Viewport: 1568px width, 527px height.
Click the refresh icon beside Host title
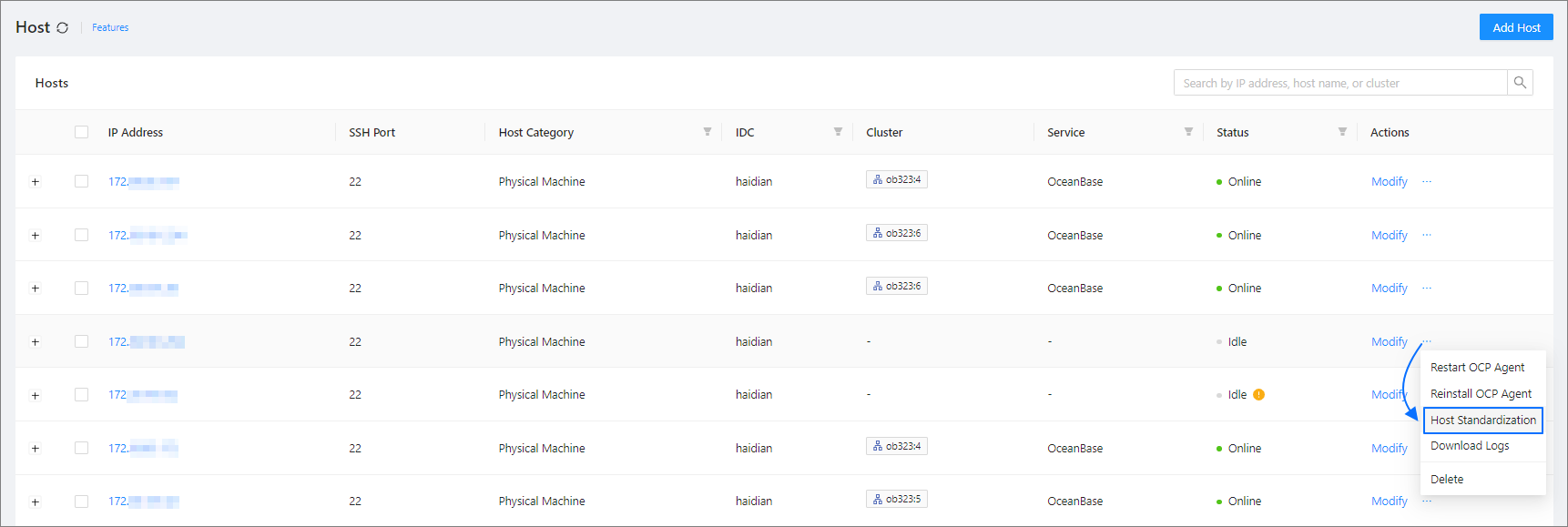[x=63, y=28]
